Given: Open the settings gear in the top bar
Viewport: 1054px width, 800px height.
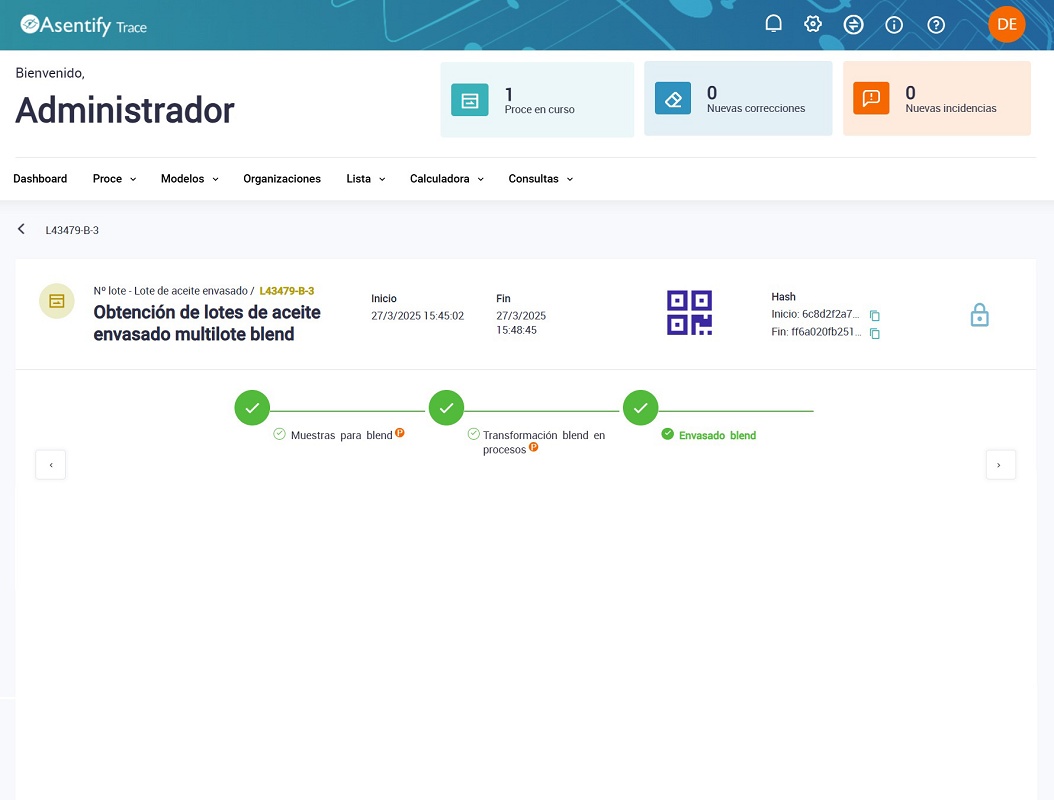Looking at the screenshot, I should pos(813,22).
